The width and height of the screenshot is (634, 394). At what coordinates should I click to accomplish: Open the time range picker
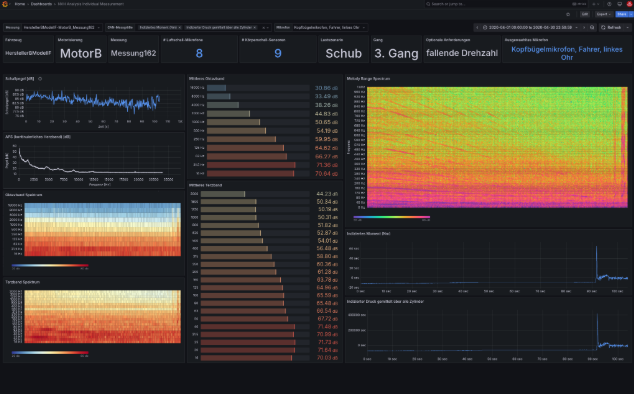pos(530,28)
